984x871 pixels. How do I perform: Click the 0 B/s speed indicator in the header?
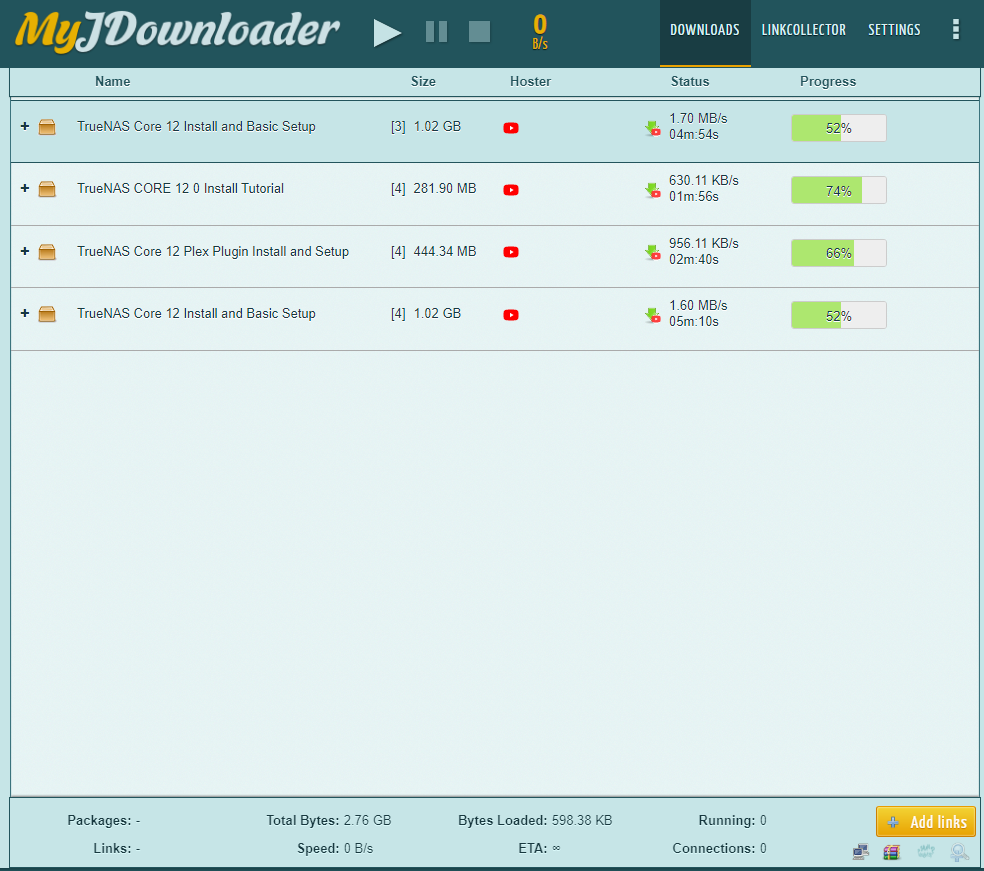tap(540, 31)
